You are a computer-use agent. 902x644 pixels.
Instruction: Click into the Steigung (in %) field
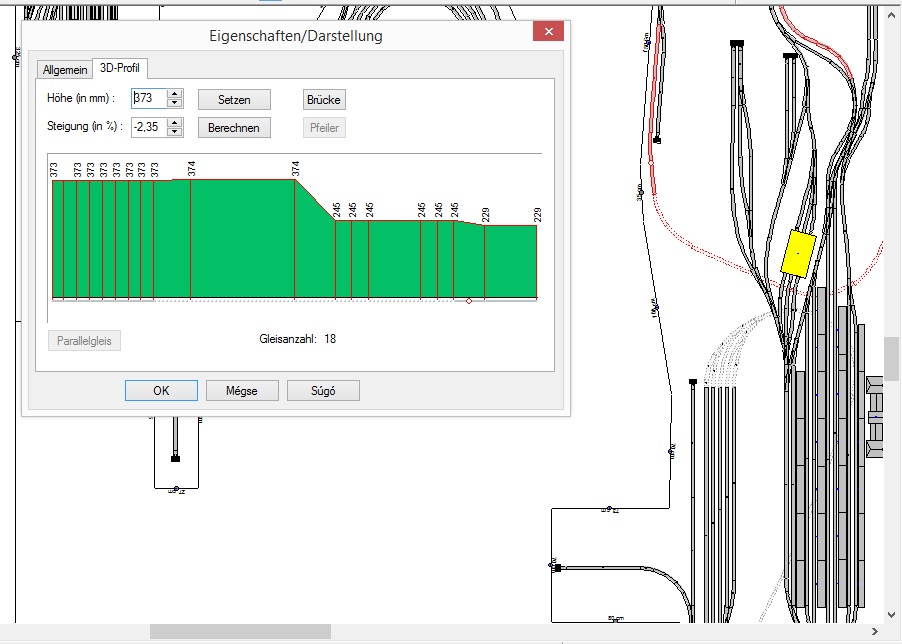point(149,127)
